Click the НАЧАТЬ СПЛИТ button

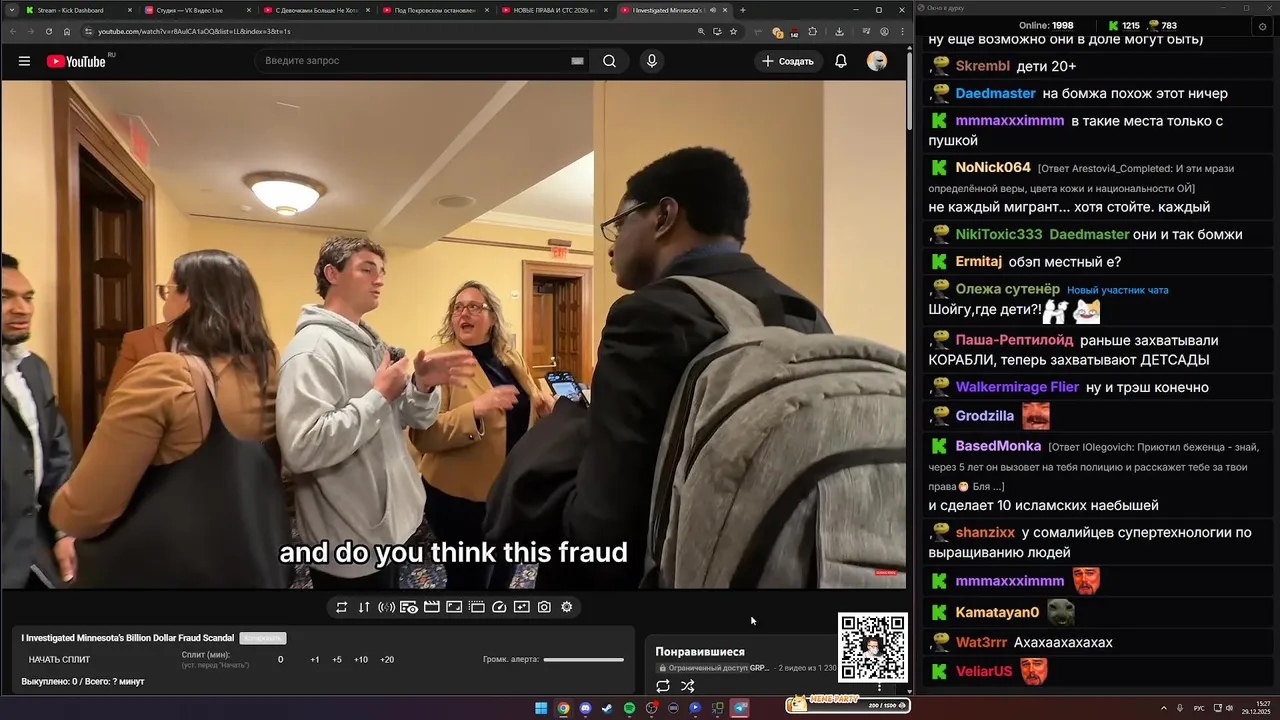click(59, 659)
